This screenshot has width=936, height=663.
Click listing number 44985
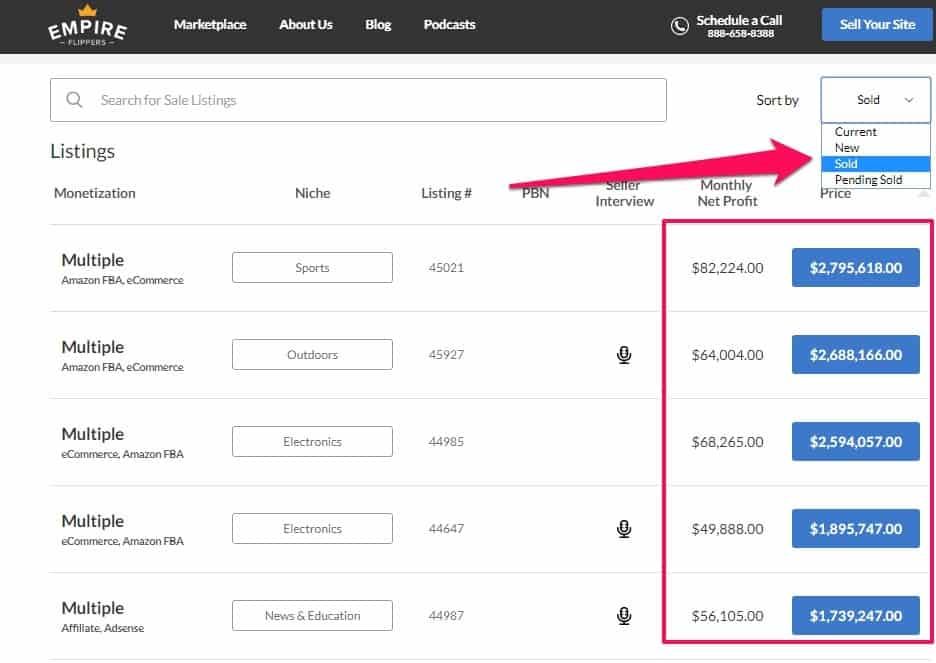pos(446,442)
